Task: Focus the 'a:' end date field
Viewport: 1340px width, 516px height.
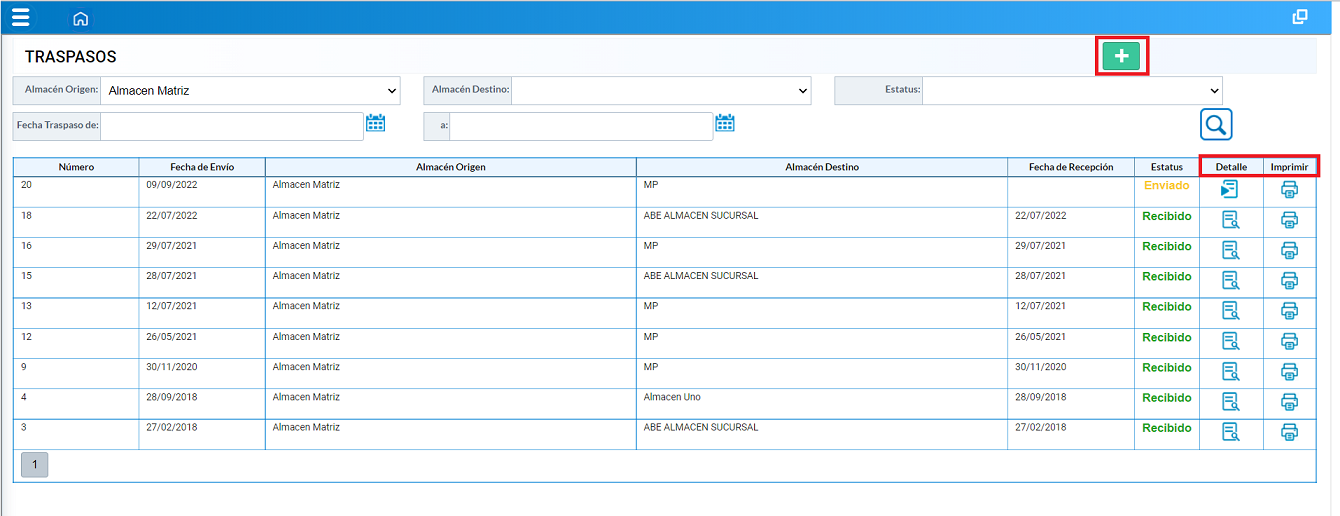Action: tap(581, 126)
